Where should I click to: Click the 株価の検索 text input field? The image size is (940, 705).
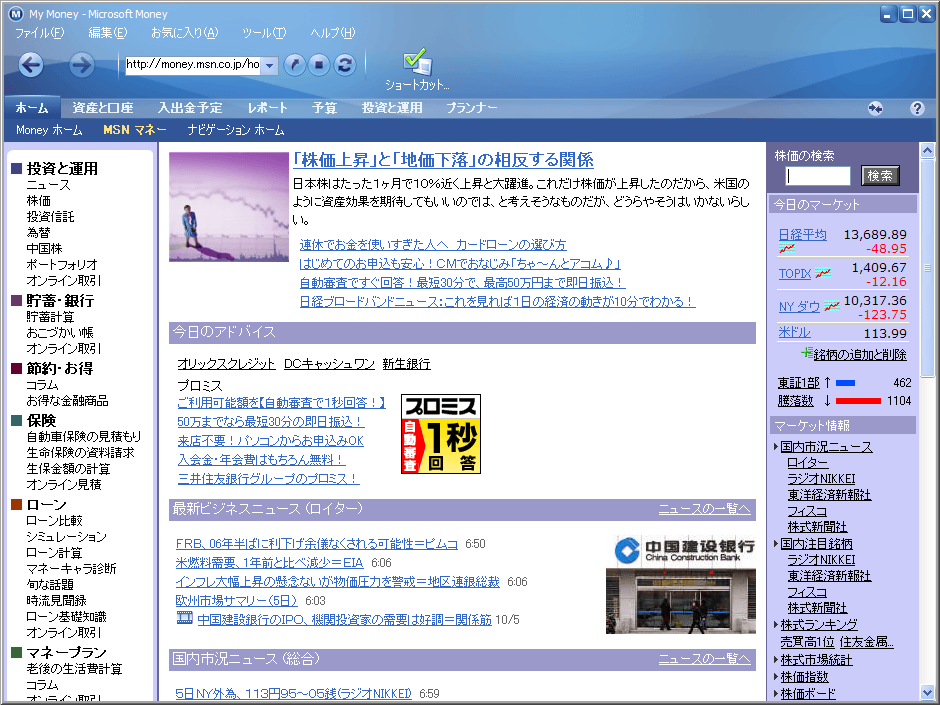818,176
